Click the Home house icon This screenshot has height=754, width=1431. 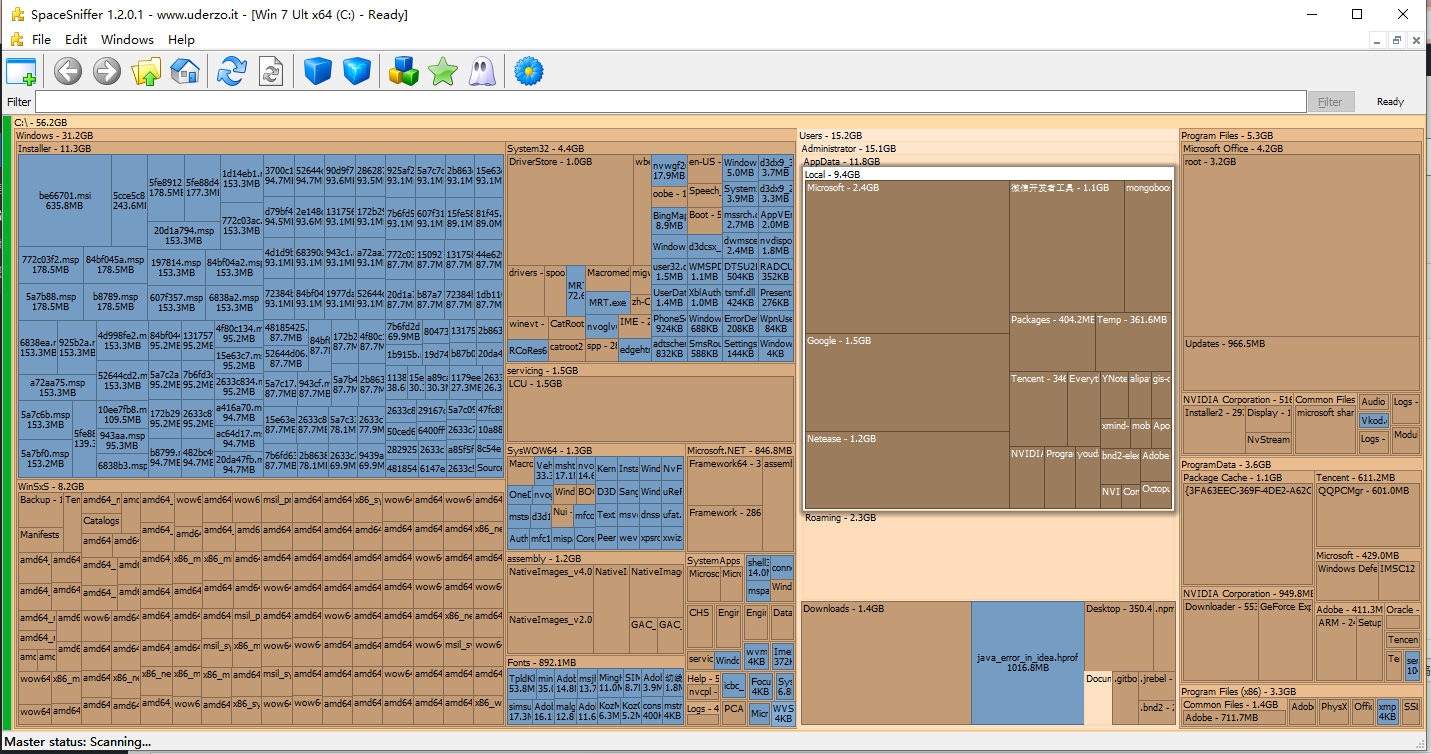point(185,71)
